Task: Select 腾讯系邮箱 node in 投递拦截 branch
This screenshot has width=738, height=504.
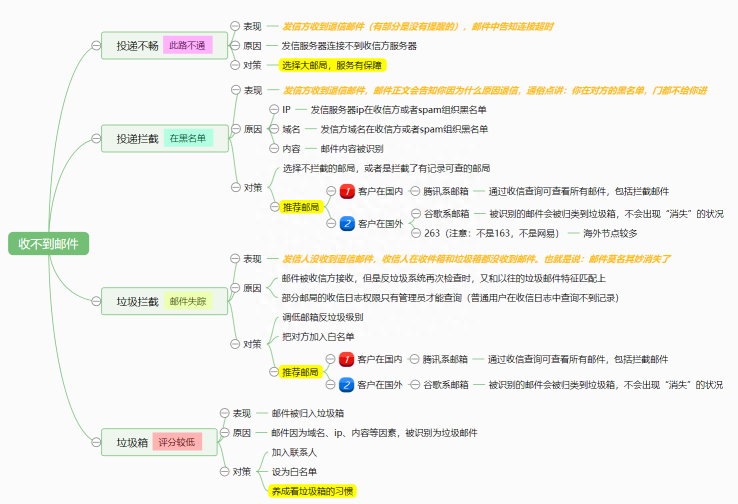Action: click(446, 191)
